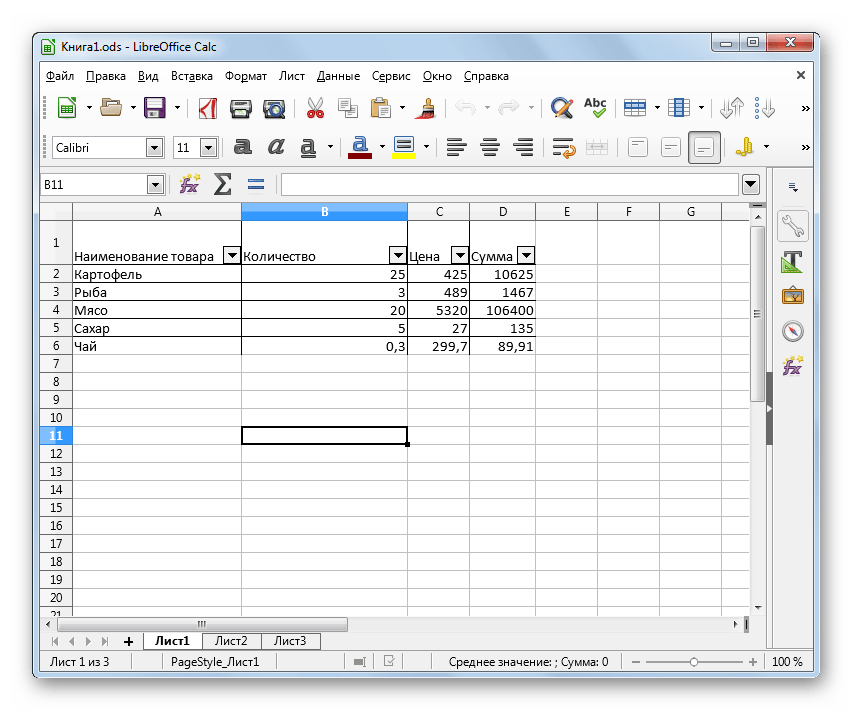This screenshot has height=711, width=853.
Task: Save the document with floppy icon
Action: point(155,108)
